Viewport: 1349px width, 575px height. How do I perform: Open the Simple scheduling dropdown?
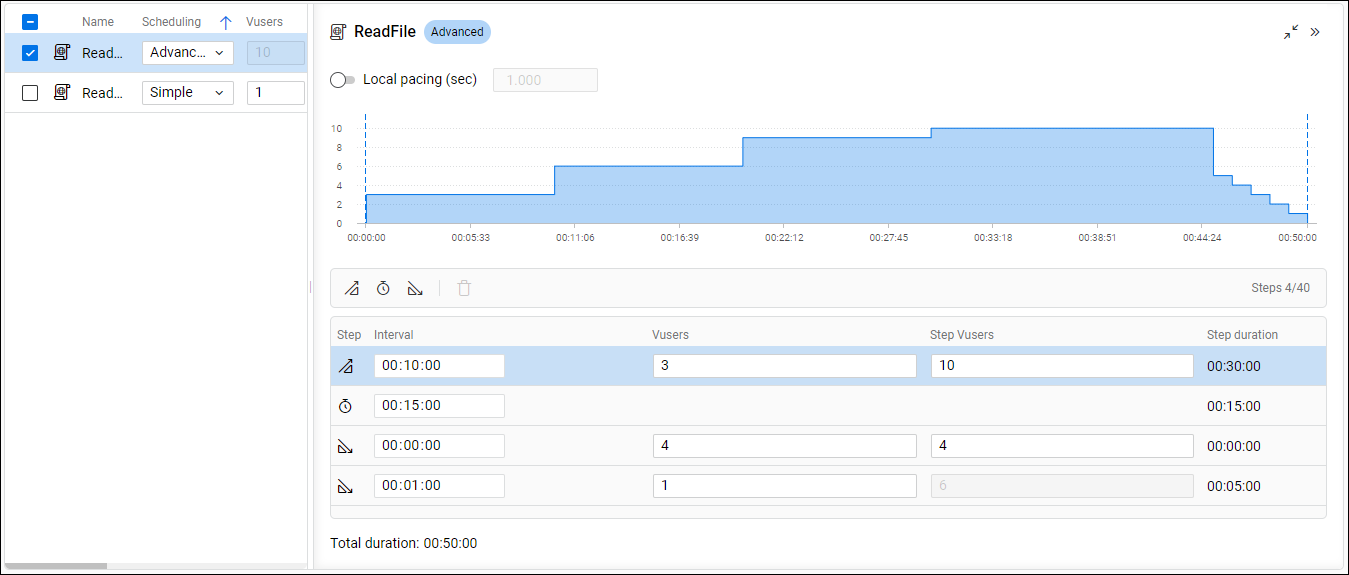[187, 93]
